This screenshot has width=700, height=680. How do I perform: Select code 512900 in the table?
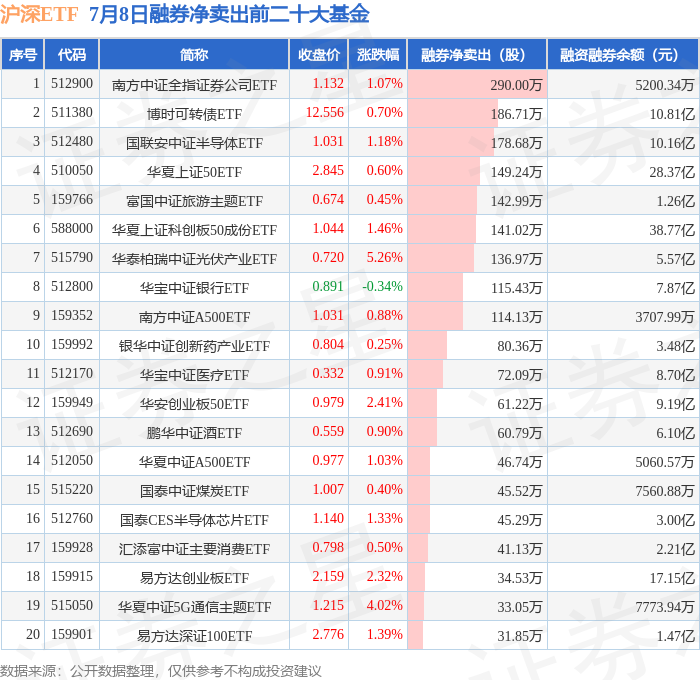click(x=72, y=84)
